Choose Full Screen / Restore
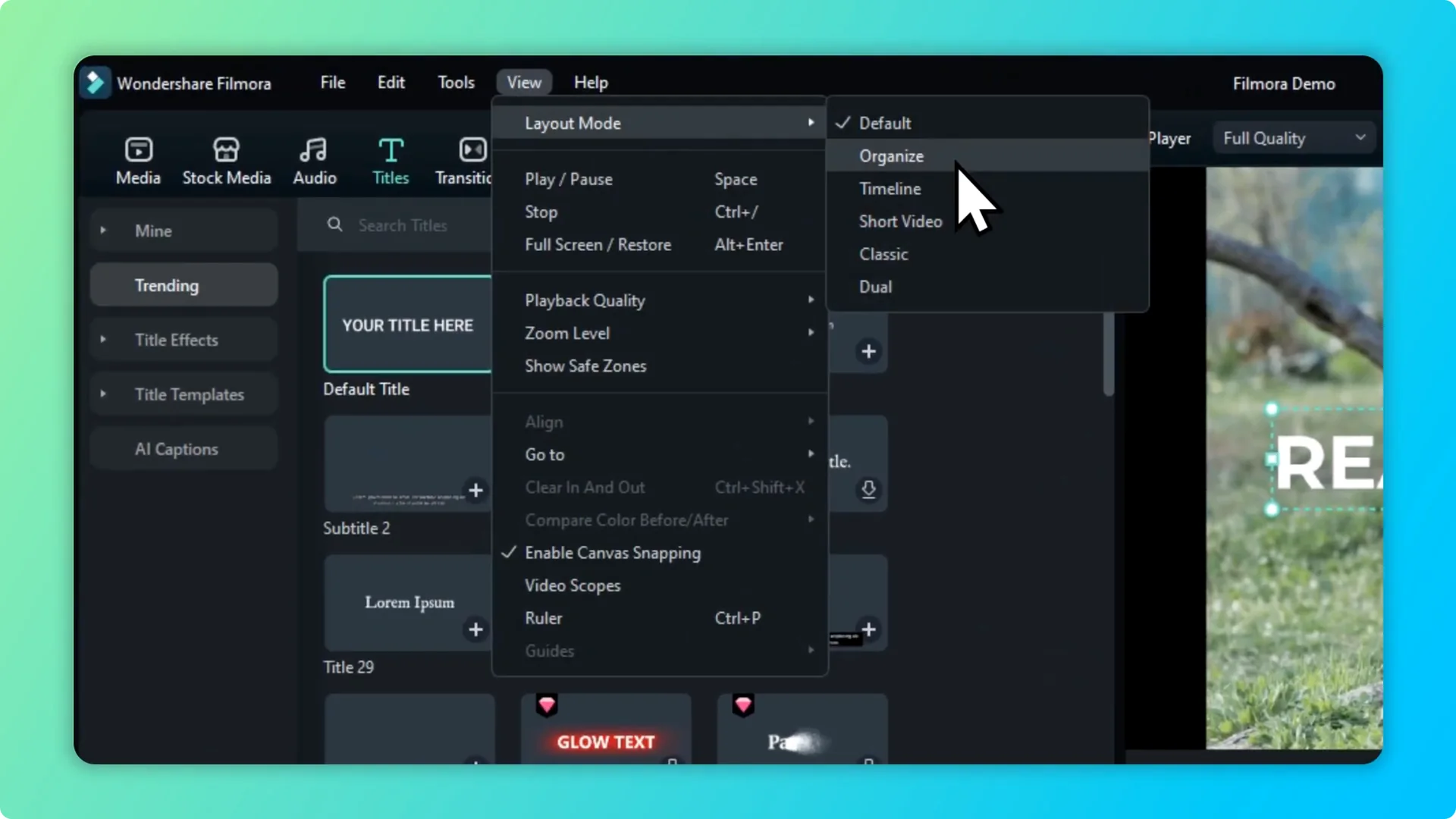This screenshot has width=1456, height=819. 660,244
